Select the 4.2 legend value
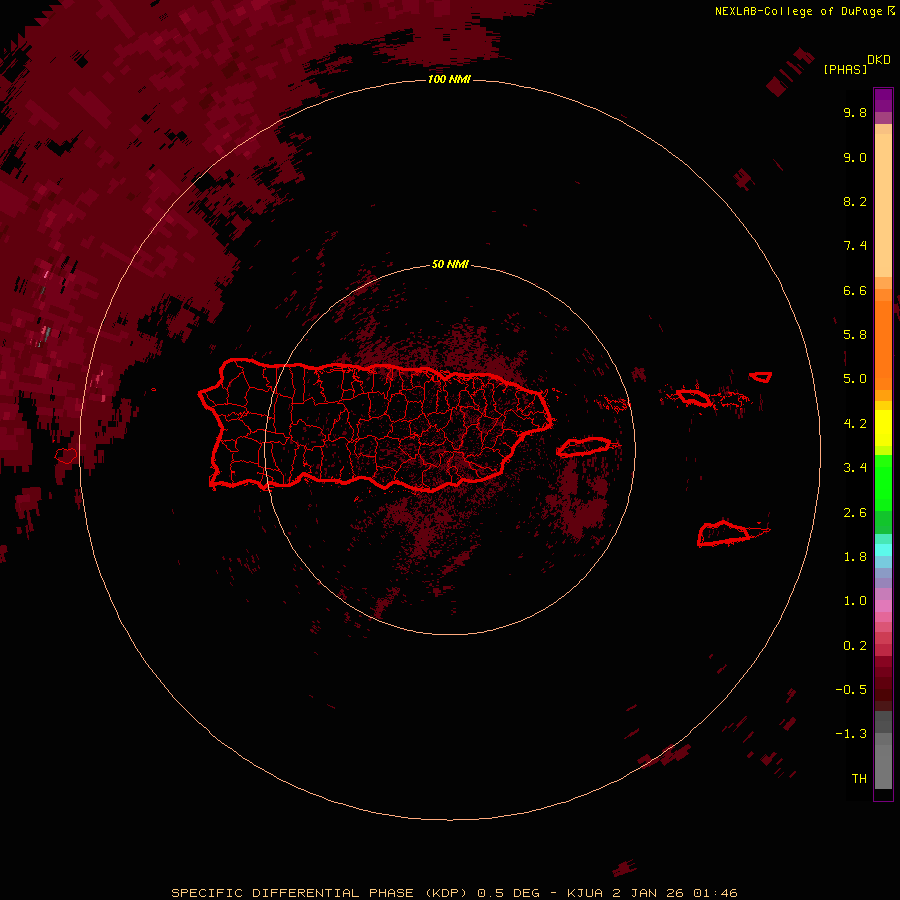This screenshot has width=900, height=900. click(x=855, y=424)
